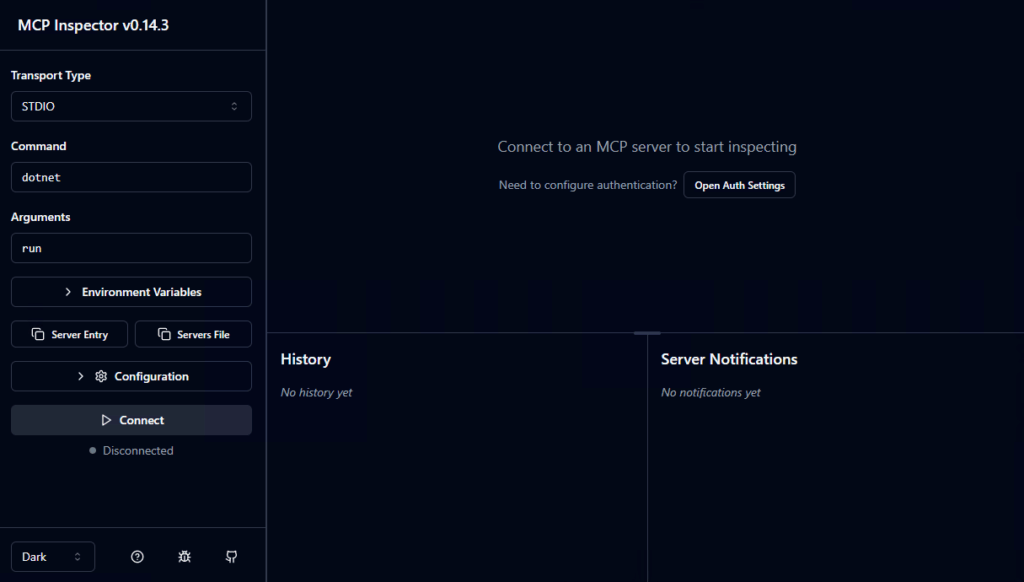The image size is (1024, 582).
Task: Open the Transport Type STDIO dropdown
Action: (131, 106)
